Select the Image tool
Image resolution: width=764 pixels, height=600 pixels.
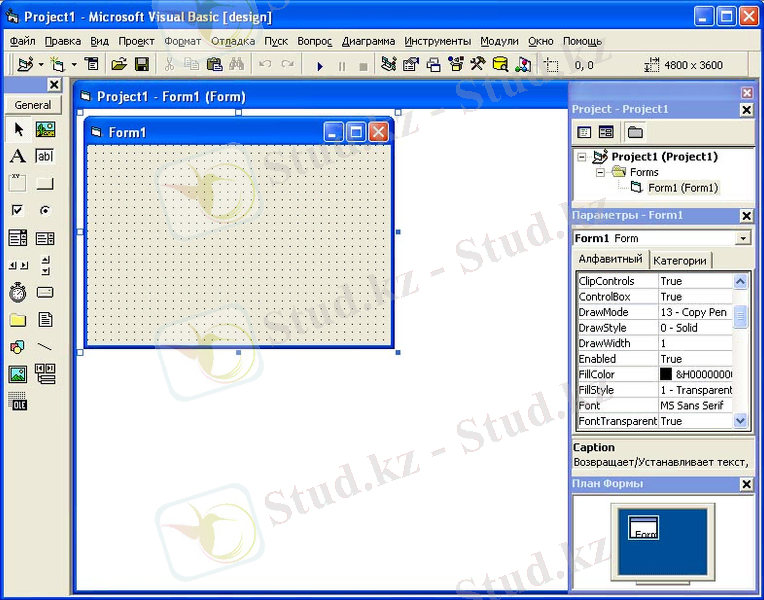18,374
